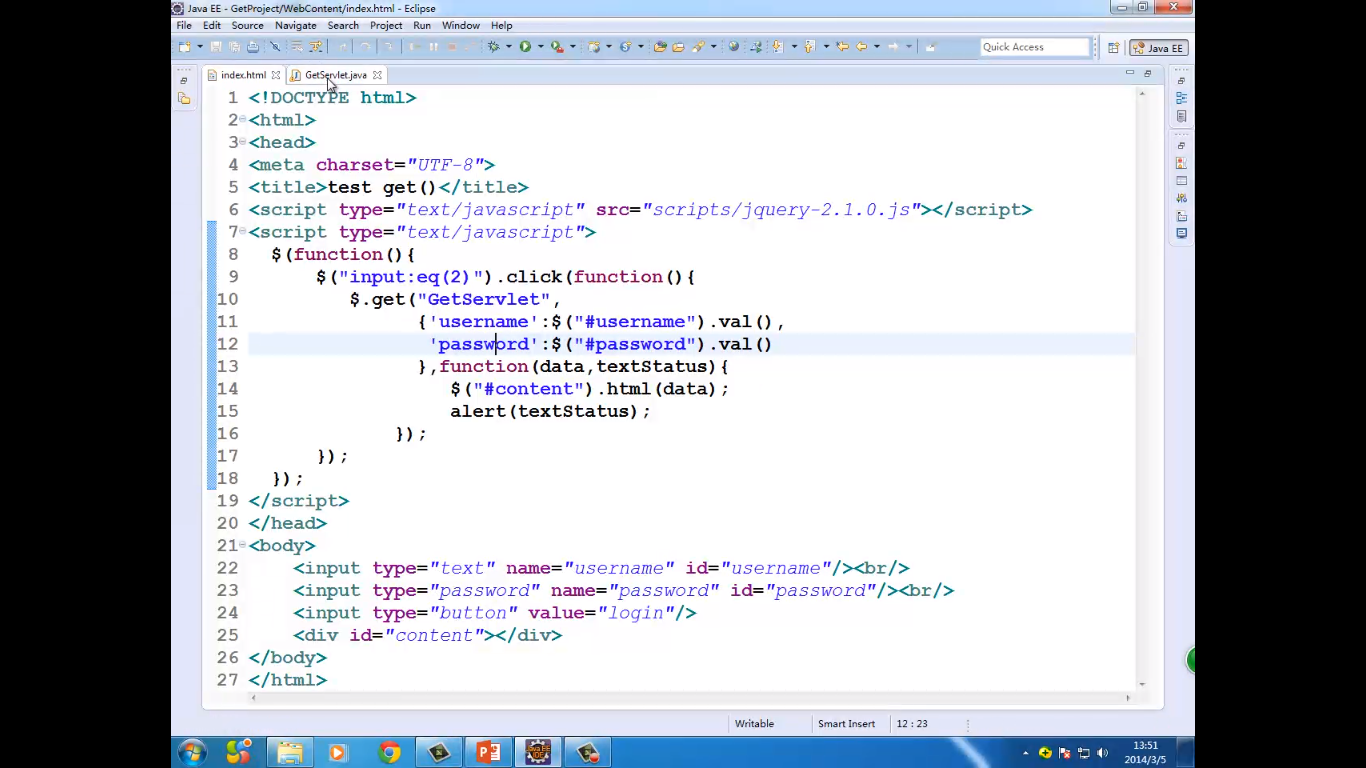Click the Last Edit Location icon

click(x=842, y=47)
